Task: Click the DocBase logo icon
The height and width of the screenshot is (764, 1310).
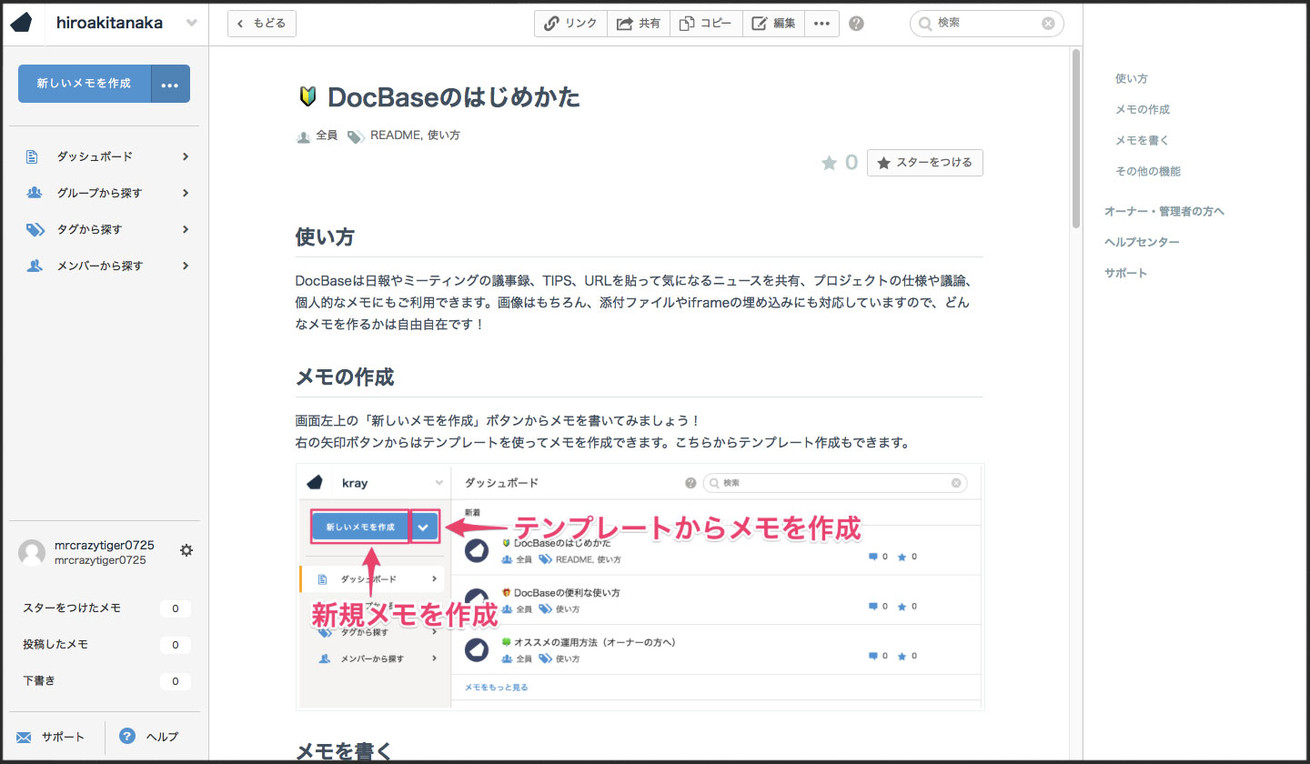Action: (22, 23)
